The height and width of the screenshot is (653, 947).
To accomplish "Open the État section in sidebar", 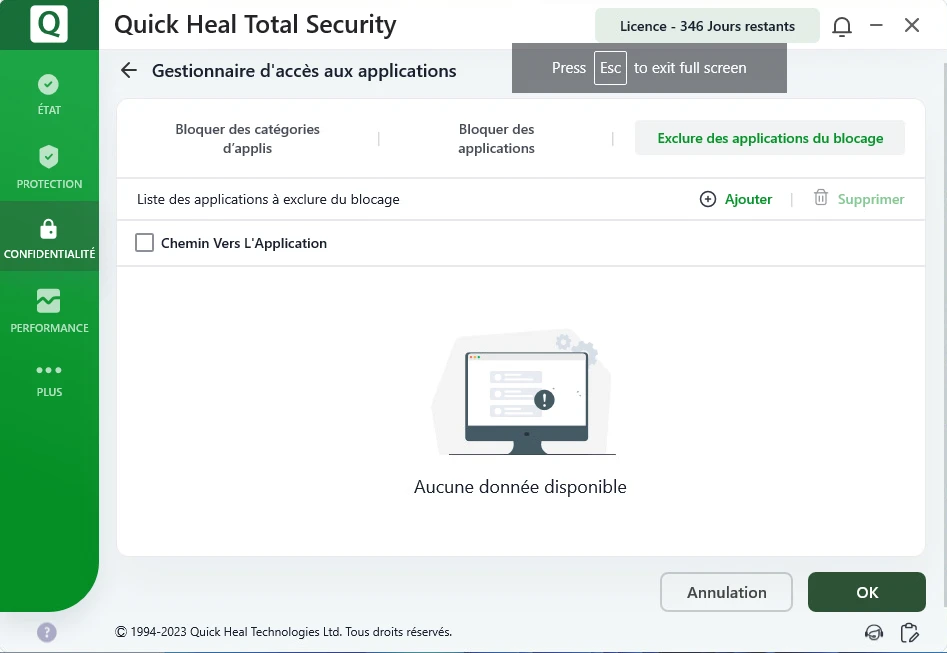I will coord(49,94).
